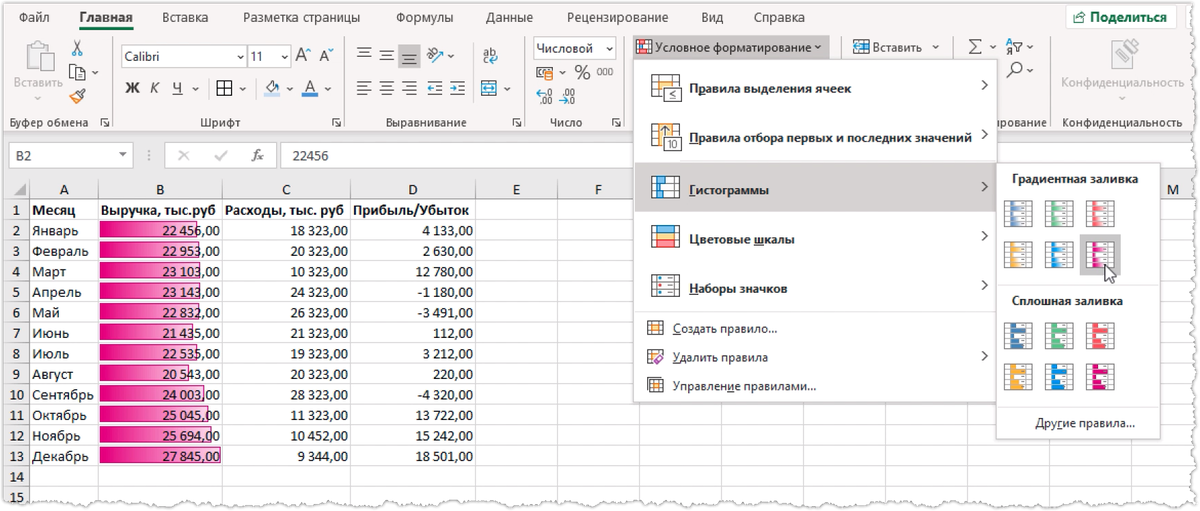Viewport: 1200px width, 511px height.
Task: Apply green solid fill data bar
Action: pos(1059,335)
